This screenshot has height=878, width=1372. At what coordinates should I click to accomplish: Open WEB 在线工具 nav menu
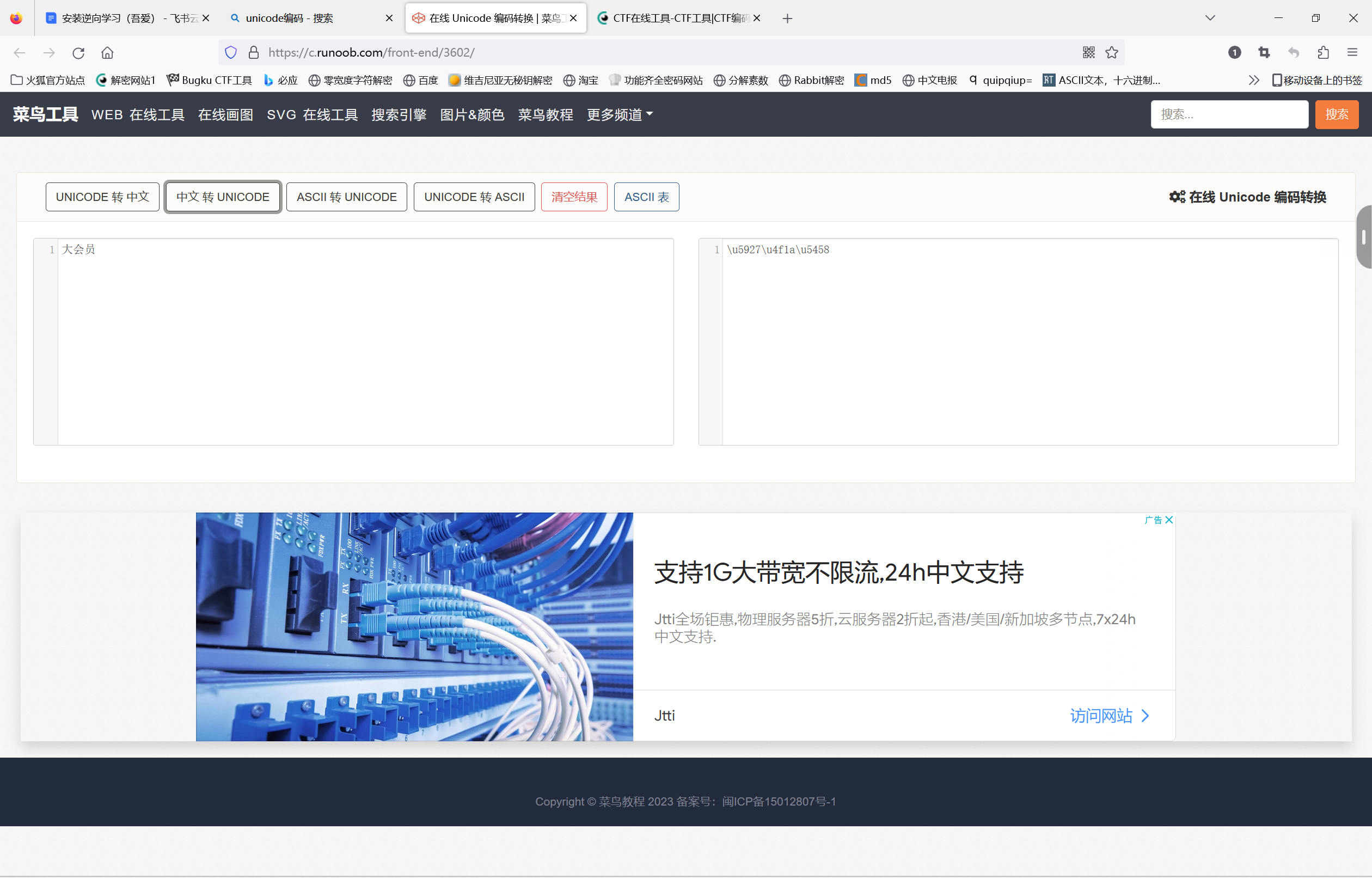click(x=138, y=114)
